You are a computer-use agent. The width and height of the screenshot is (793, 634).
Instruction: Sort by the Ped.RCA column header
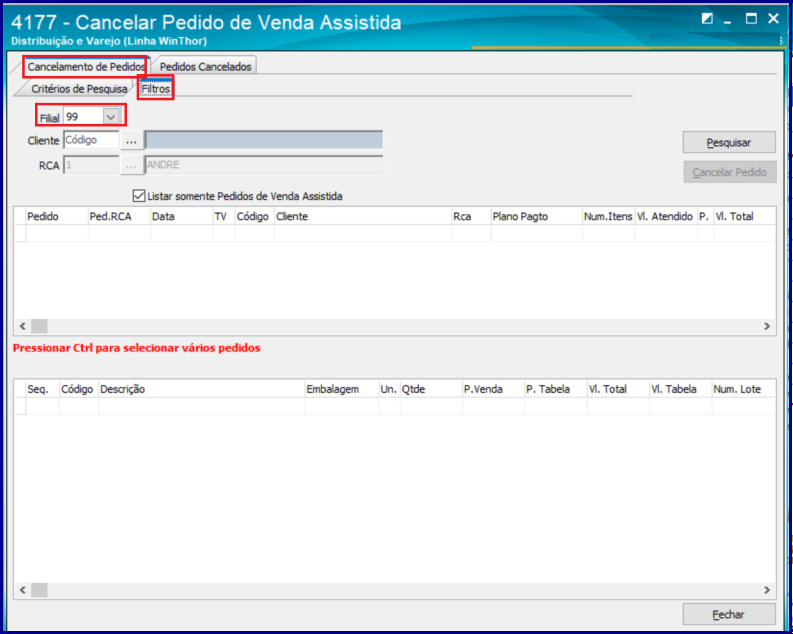tap(119, 216)
